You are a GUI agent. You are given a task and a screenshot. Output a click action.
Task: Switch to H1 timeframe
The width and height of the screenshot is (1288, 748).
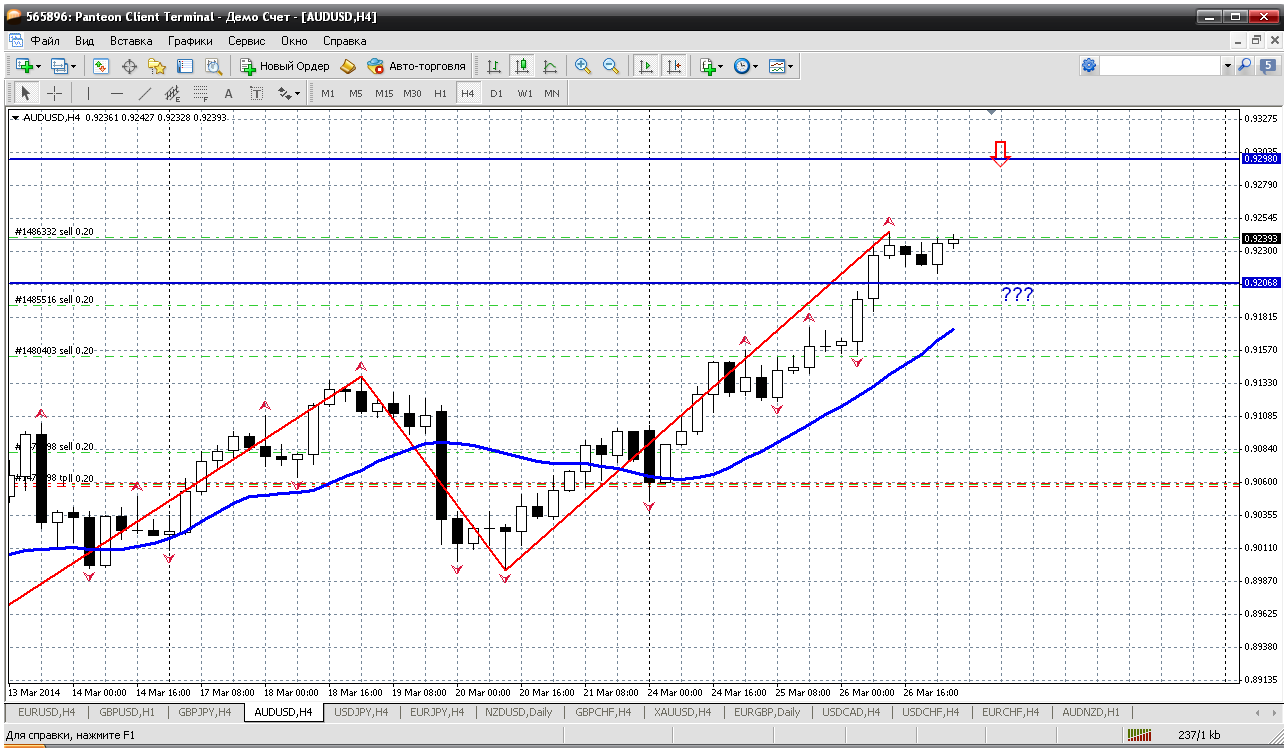coord(440,93)
